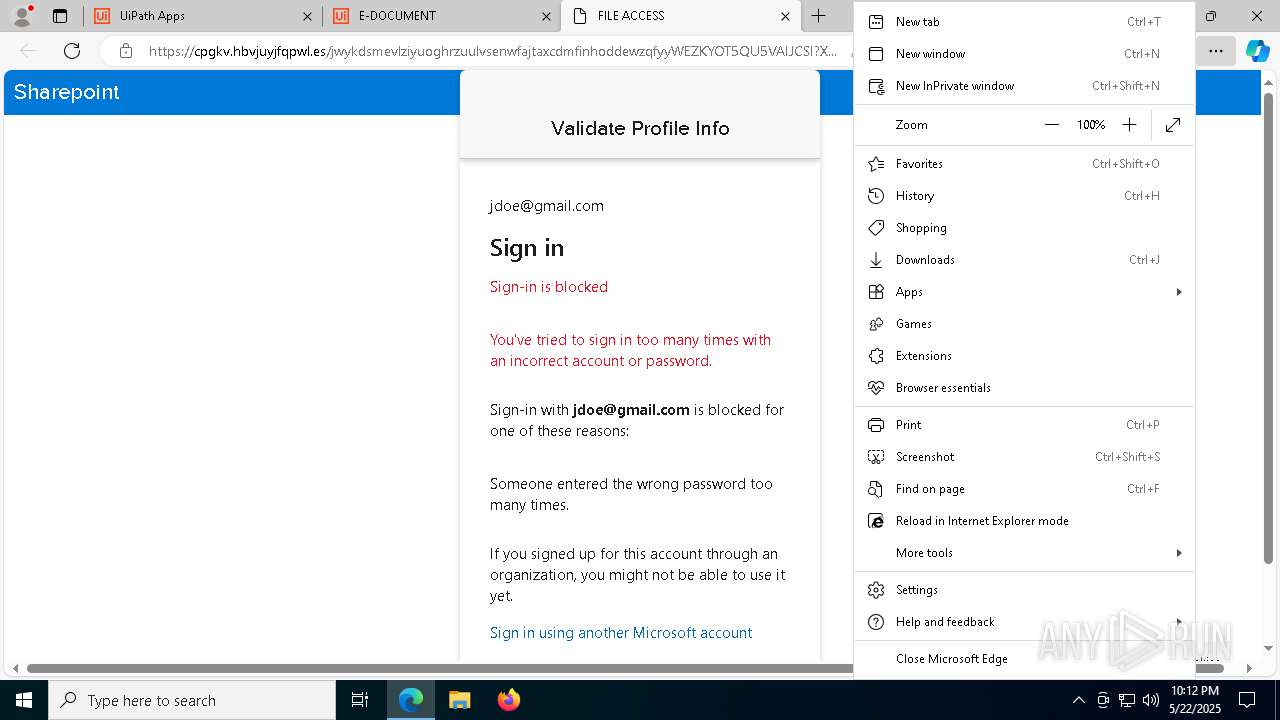Click the Apps grid icon
This screenshot has width=1280, height=720.
[x=876, y=292]
